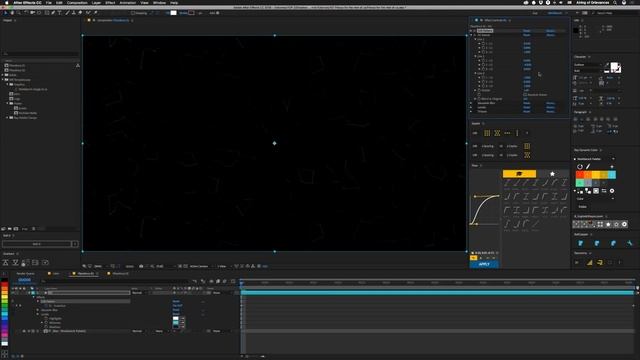Image resolution: width=640 pixels, height=360 pixels.
Task: Open the viewer magnification dropdown
Action: [99, 266]
